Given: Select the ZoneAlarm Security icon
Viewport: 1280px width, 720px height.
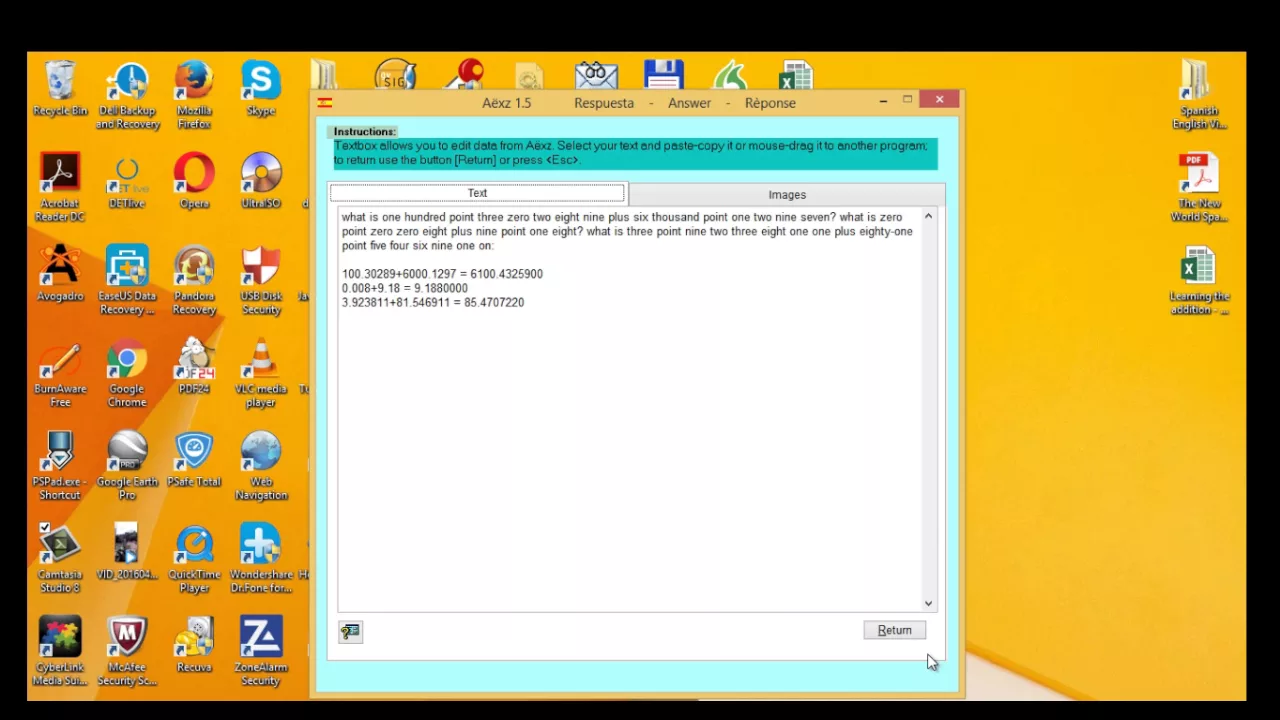Looking at the screenshot, I should (261, 651).
